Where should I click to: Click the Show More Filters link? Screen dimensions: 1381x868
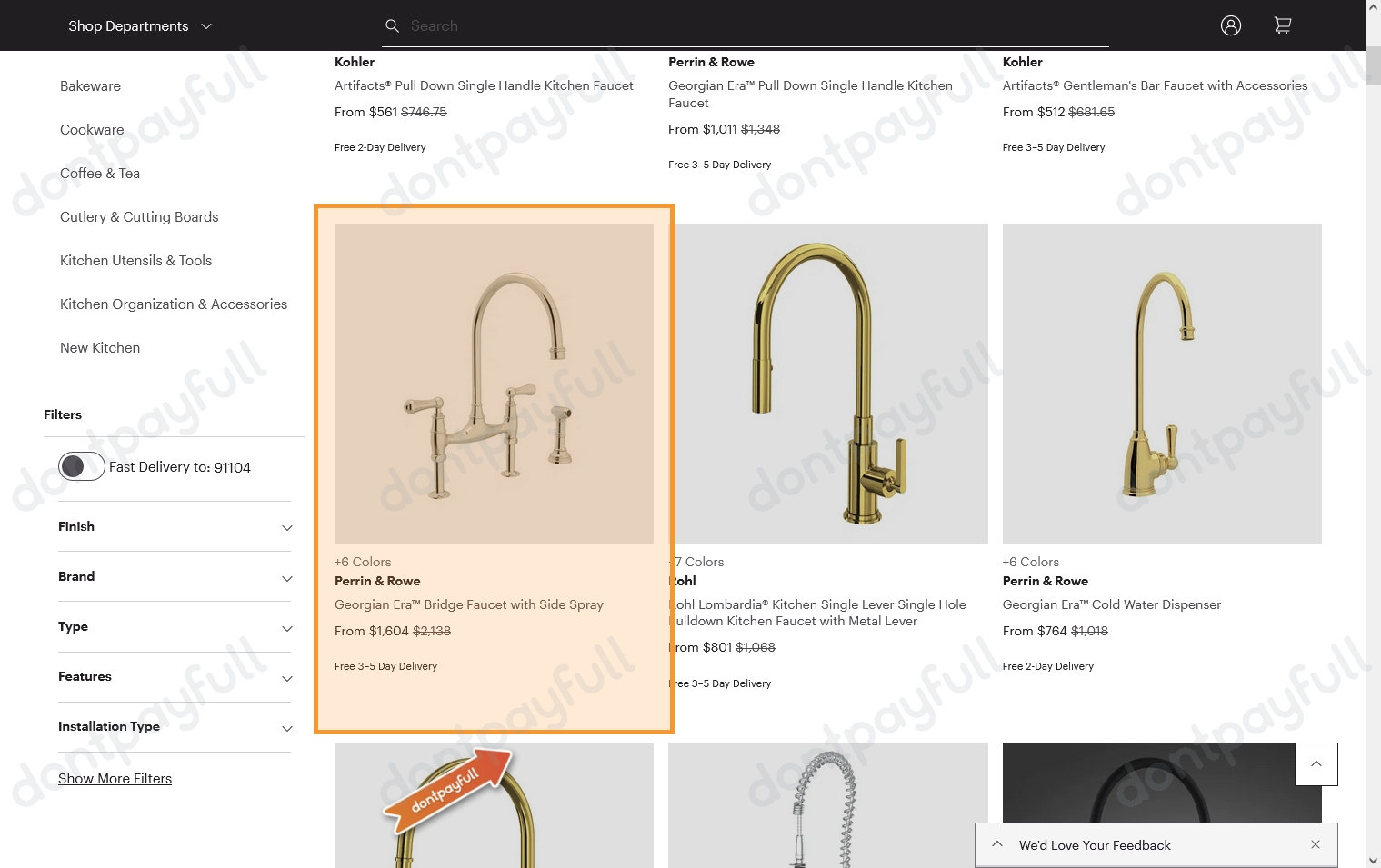tap(115, 778)
